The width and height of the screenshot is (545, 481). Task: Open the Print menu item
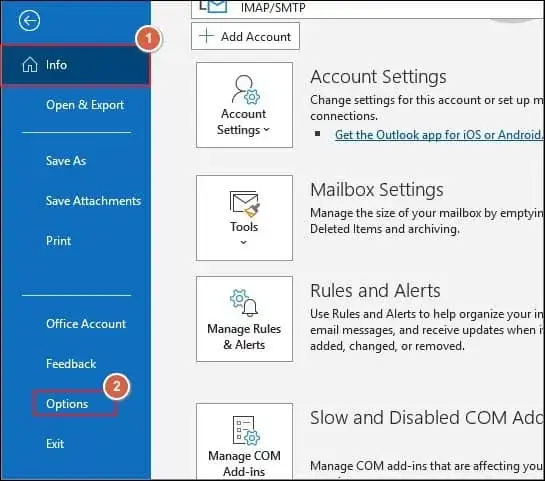pos(58,241)
